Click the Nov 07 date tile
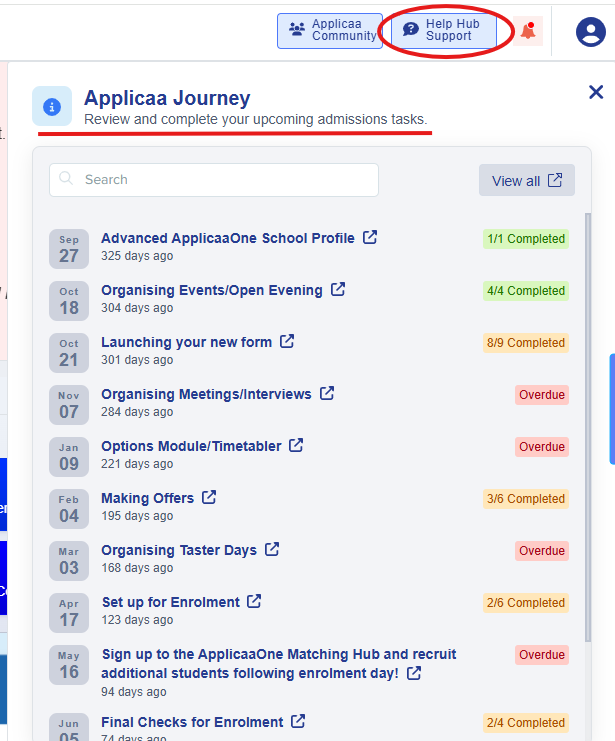This screenshot has width=615, height=741. [x=69, y=405]
